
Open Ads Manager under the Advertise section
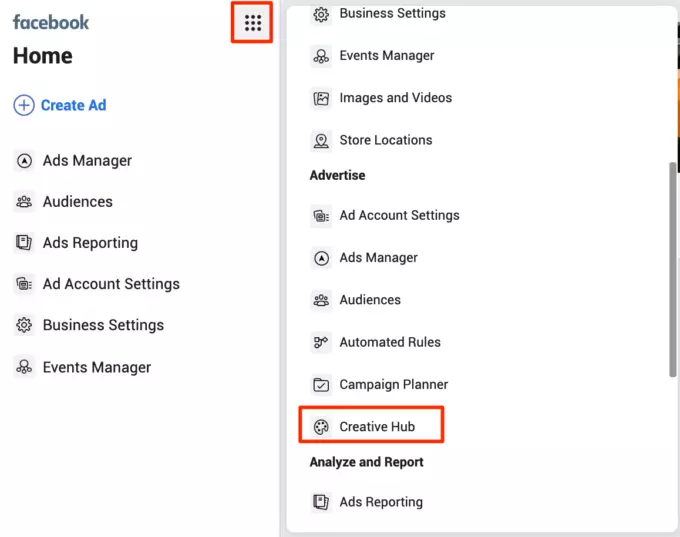[x=378, y=258]
